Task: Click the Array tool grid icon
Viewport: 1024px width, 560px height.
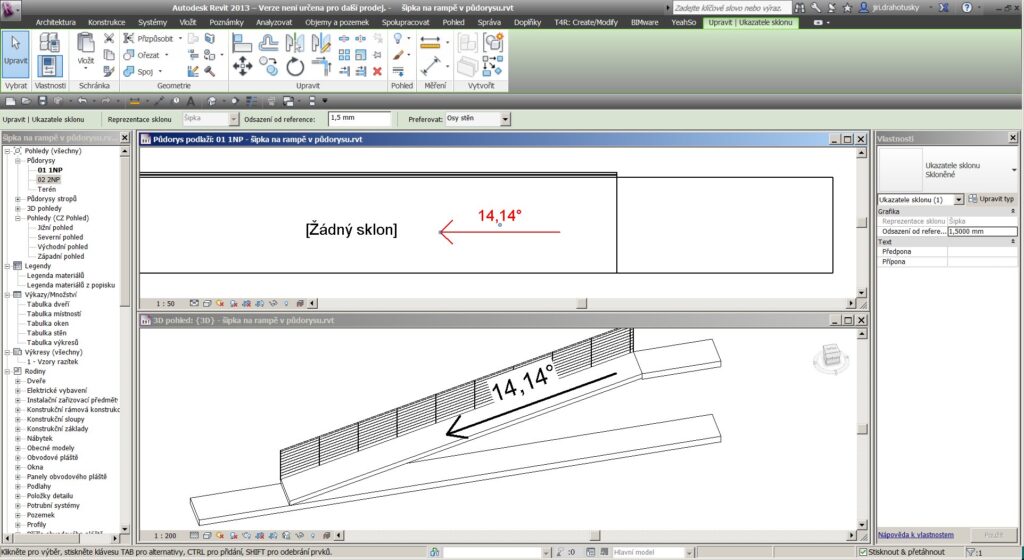Action: click(x=344, y=55)
